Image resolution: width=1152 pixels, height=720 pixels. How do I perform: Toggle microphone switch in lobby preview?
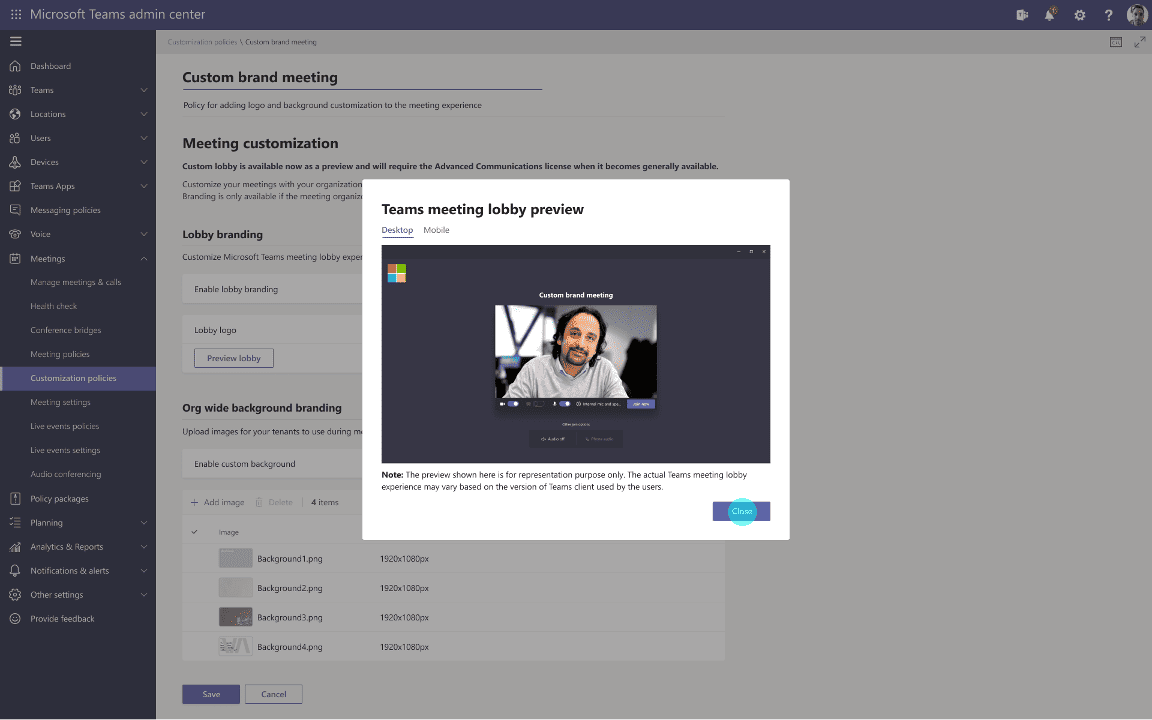(565, 403)
